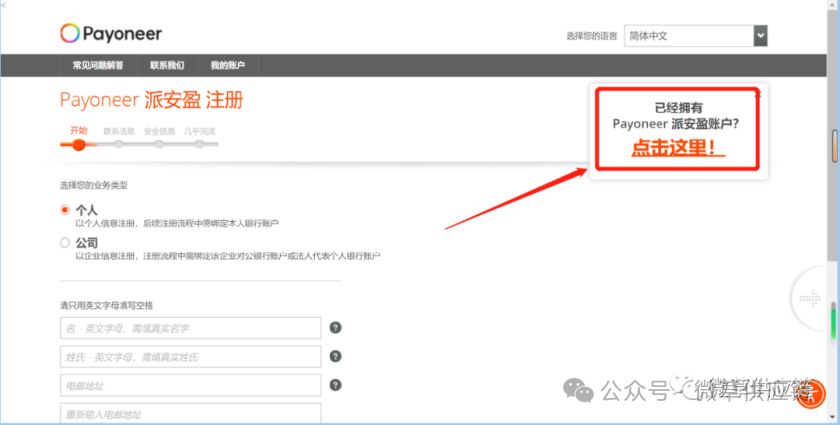Click help icon next to 姓氏 field

pyautogui.click(x=335, y=356)
